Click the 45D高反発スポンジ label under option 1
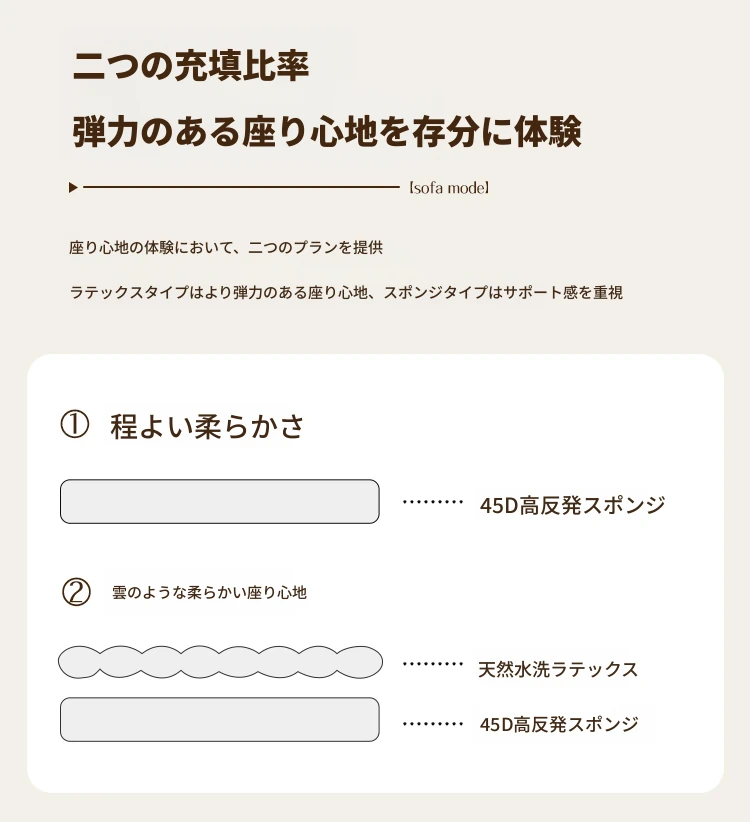 572,505
